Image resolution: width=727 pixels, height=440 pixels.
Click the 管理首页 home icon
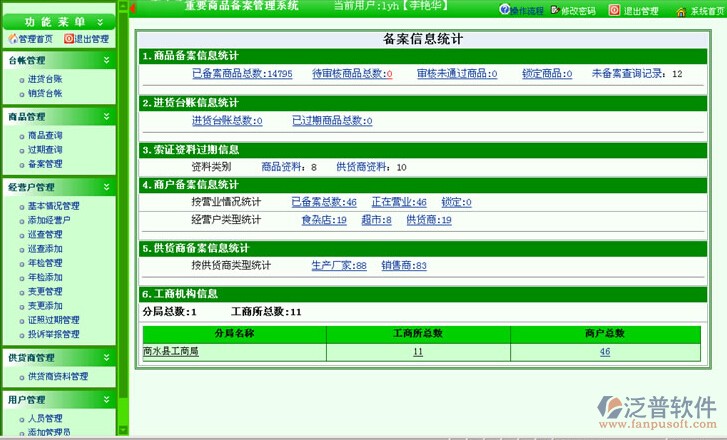pos(13,39)
